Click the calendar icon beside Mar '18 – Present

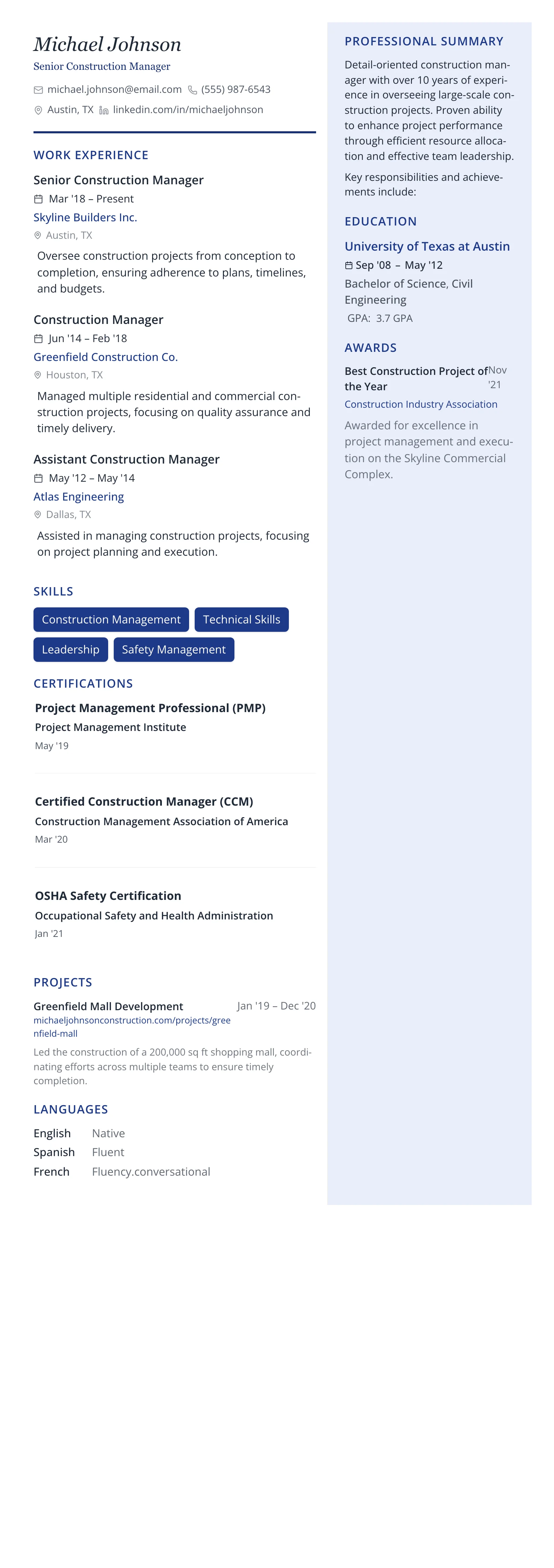[x=38, y=199]
